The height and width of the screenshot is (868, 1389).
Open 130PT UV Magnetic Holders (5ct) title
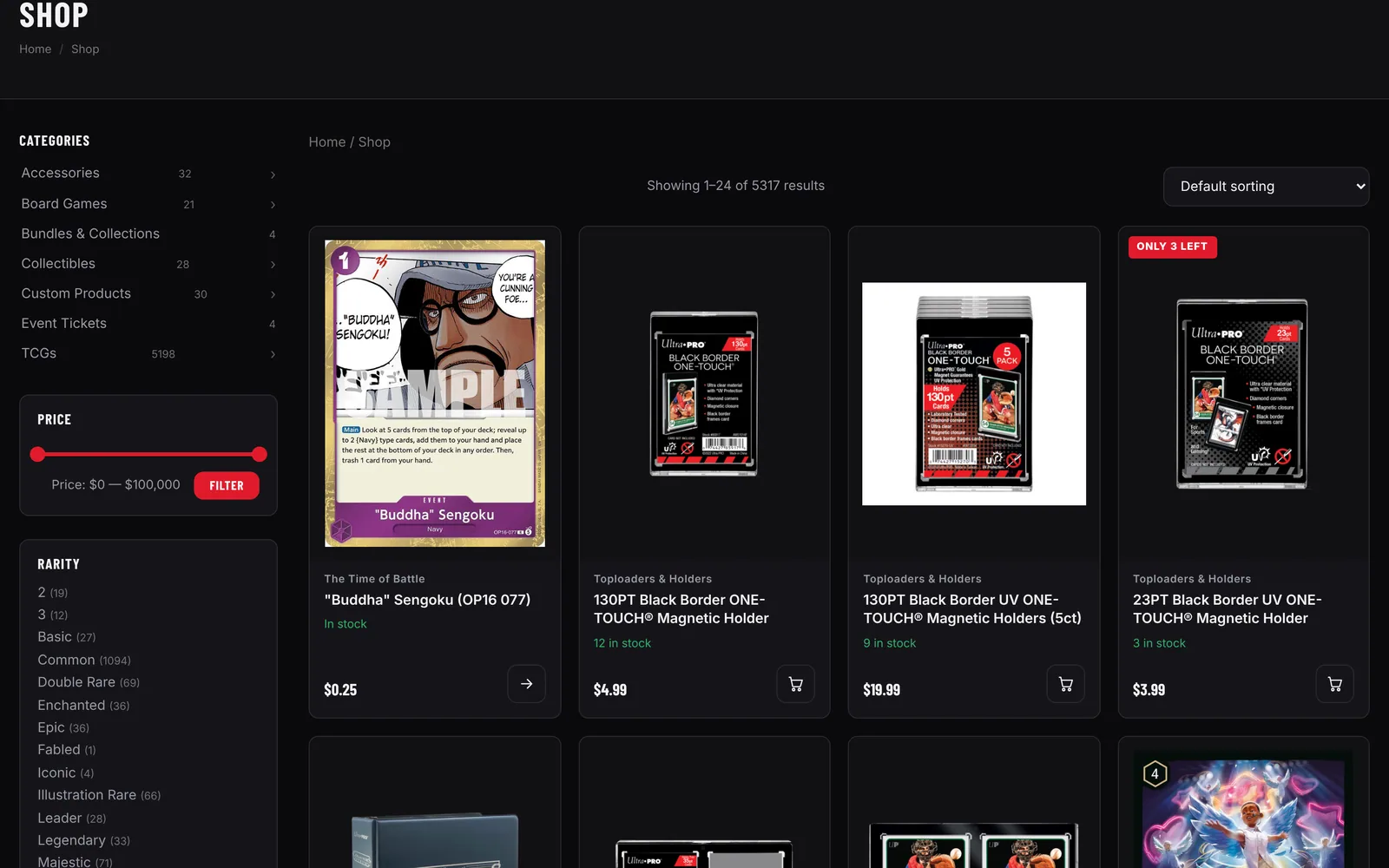972,609
